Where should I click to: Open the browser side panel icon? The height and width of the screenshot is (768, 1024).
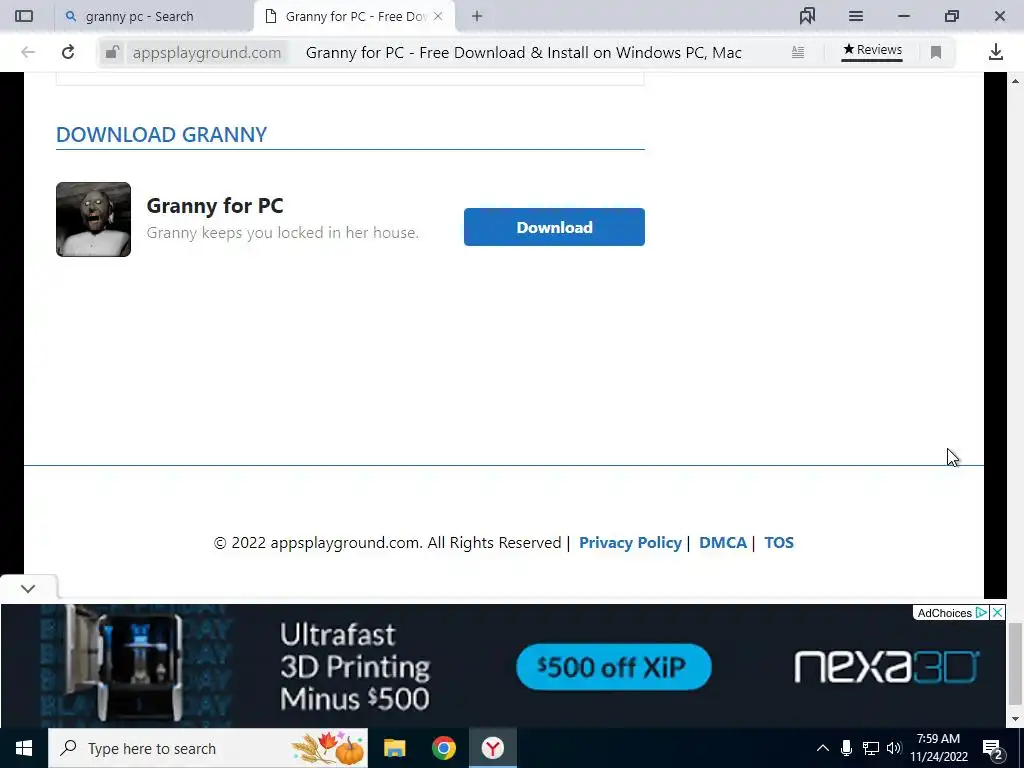(x=24, y=16)
